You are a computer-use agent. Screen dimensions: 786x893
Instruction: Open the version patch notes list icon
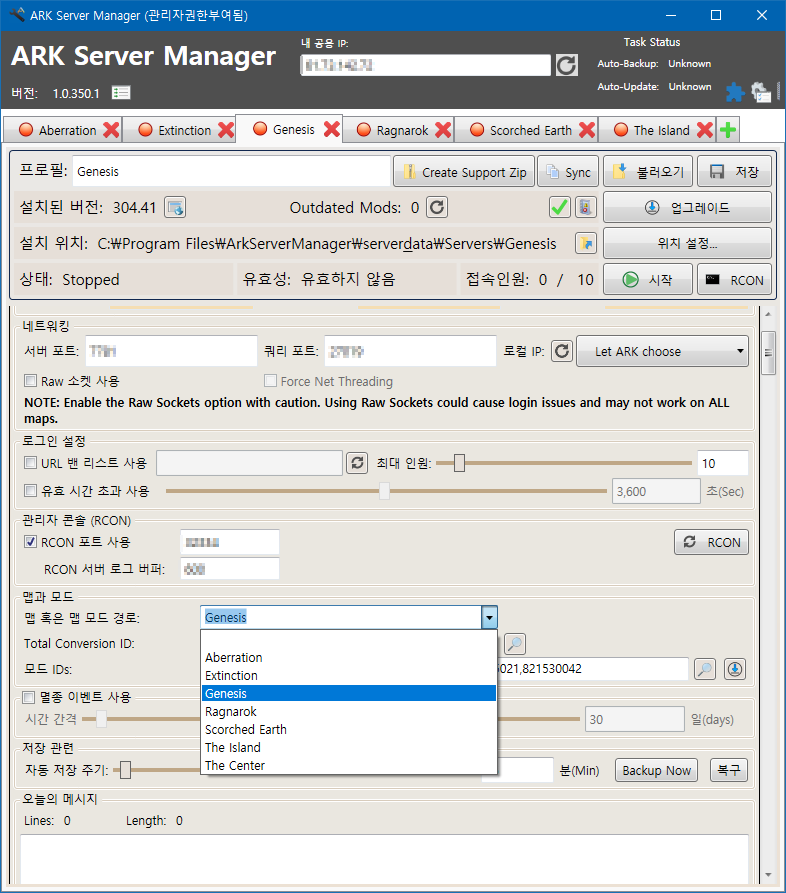121,92
